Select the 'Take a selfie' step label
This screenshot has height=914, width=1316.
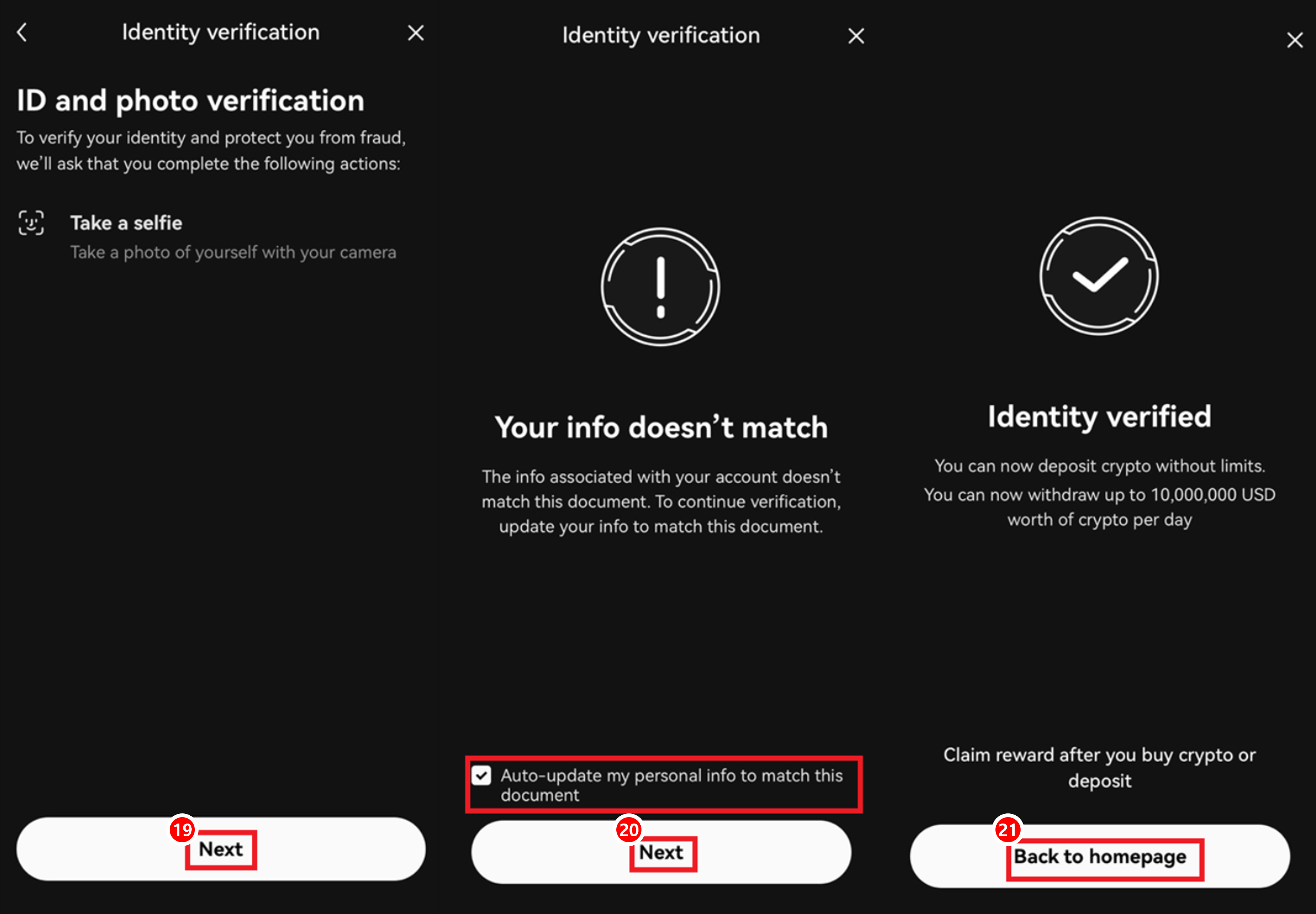coord(126,223)
